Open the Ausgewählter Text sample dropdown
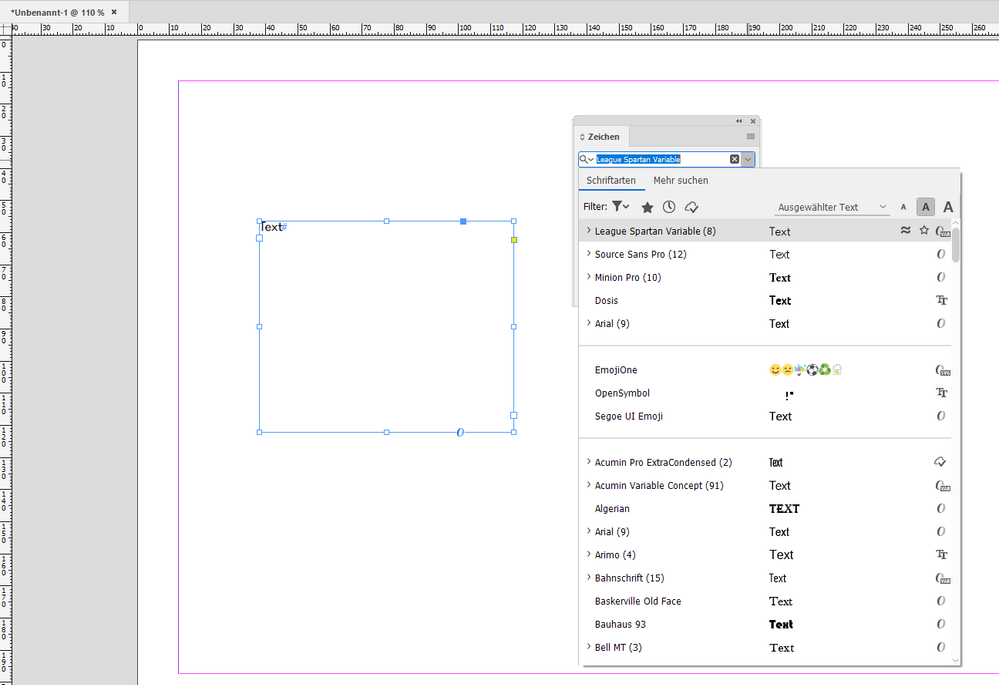Screen dimensions: 999x685 832,207
